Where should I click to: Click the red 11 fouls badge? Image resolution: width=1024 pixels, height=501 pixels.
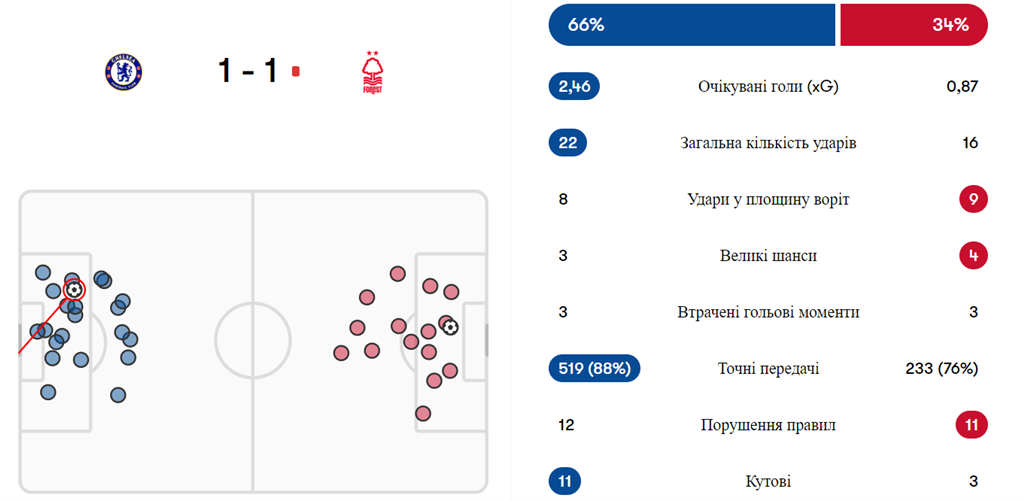[x=972, y=425]
